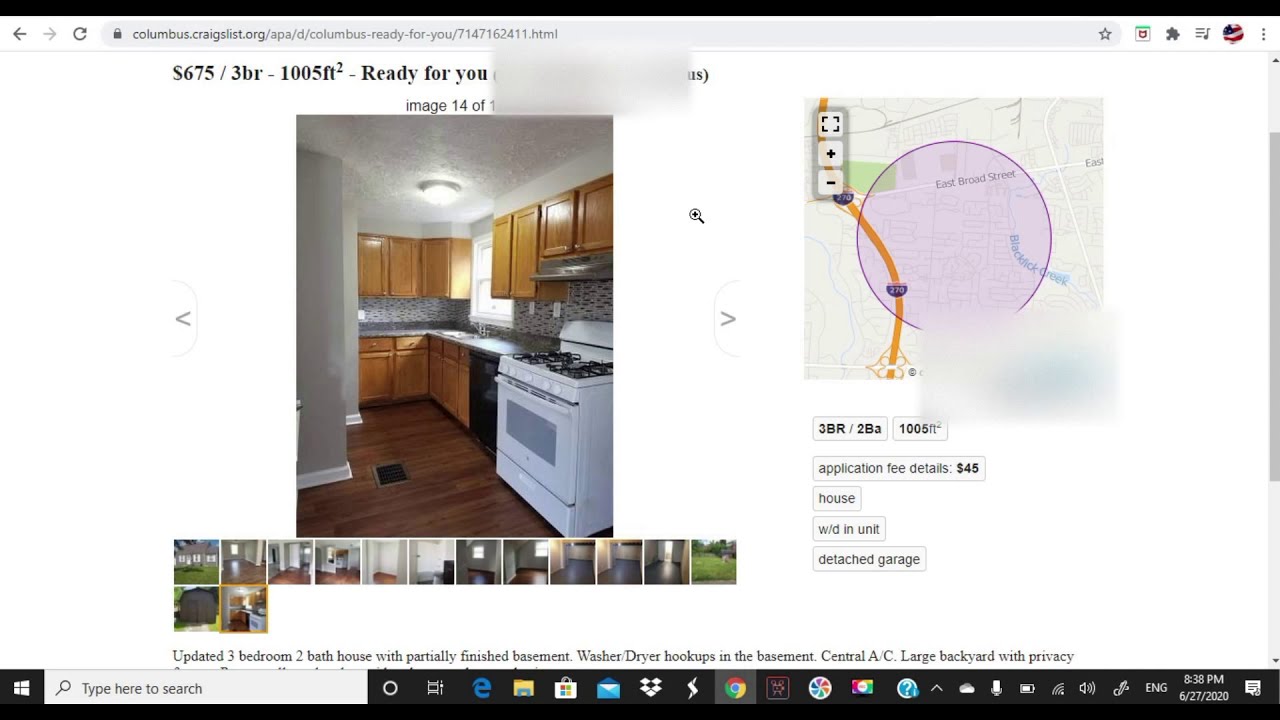Screen dimensions: 1280x720
Task: Select the highlighted kitchen thumbnail
Action: (244, 609)
